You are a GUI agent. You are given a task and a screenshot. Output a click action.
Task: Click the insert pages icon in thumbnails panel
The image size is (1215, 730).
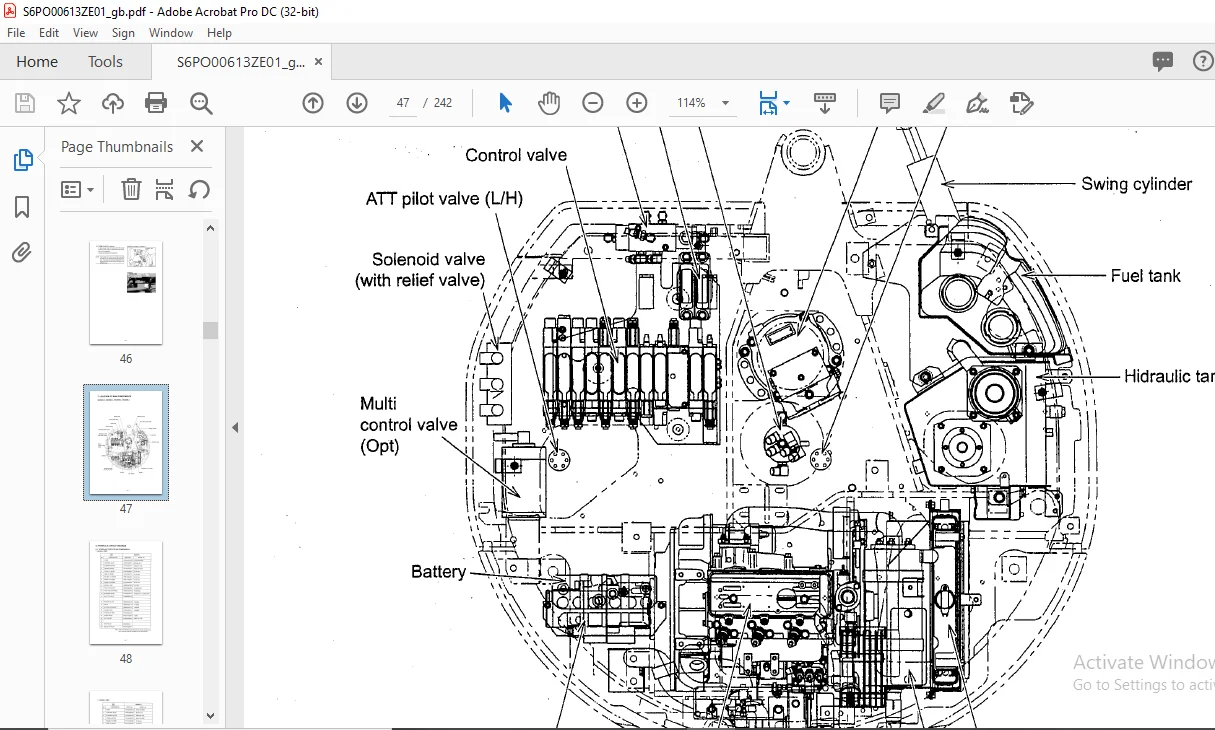tap(165, 189)
